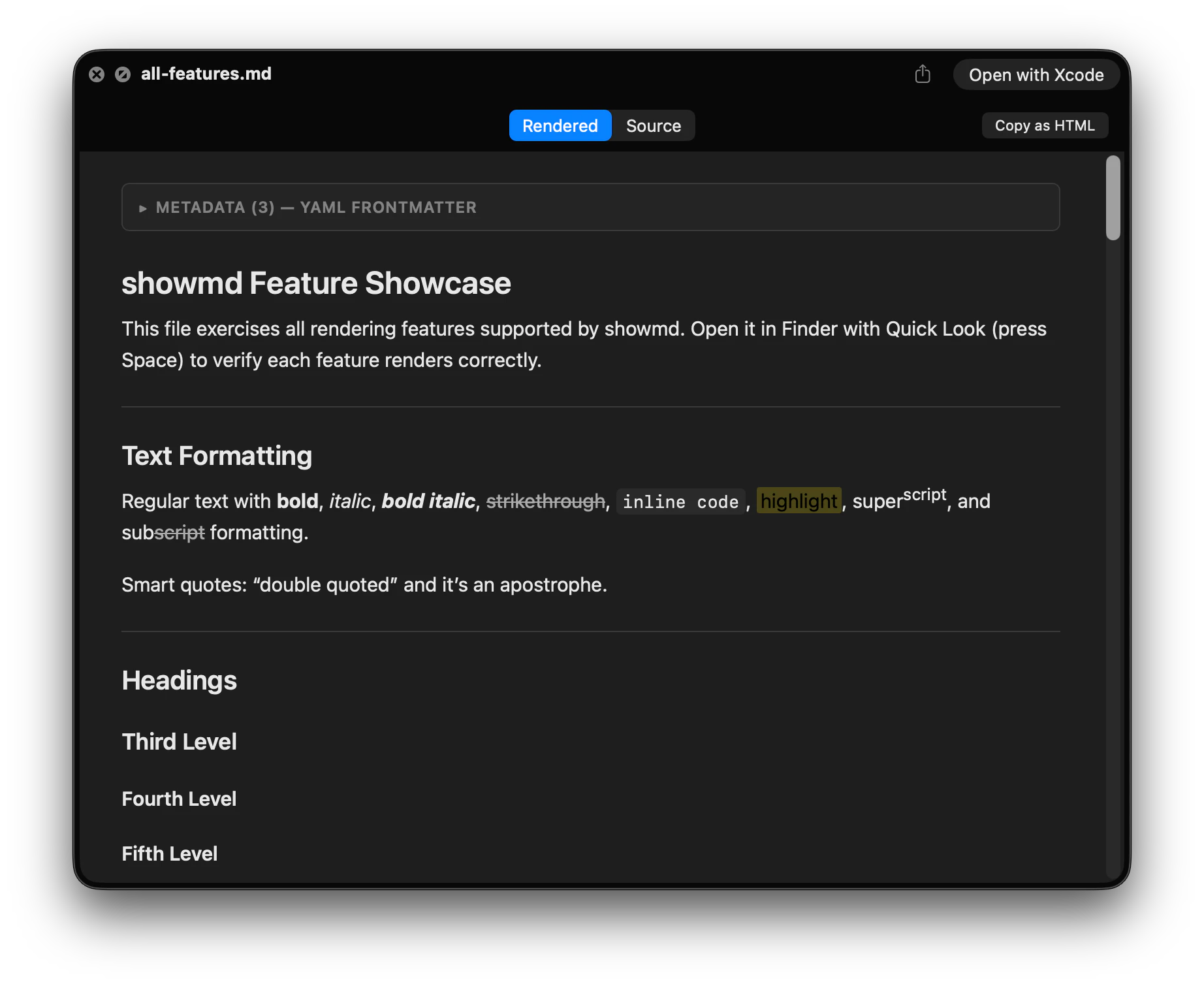Click the 'Headings' section heading
This screenshot has height=986, width=1204.
click(x=179, y=680)
